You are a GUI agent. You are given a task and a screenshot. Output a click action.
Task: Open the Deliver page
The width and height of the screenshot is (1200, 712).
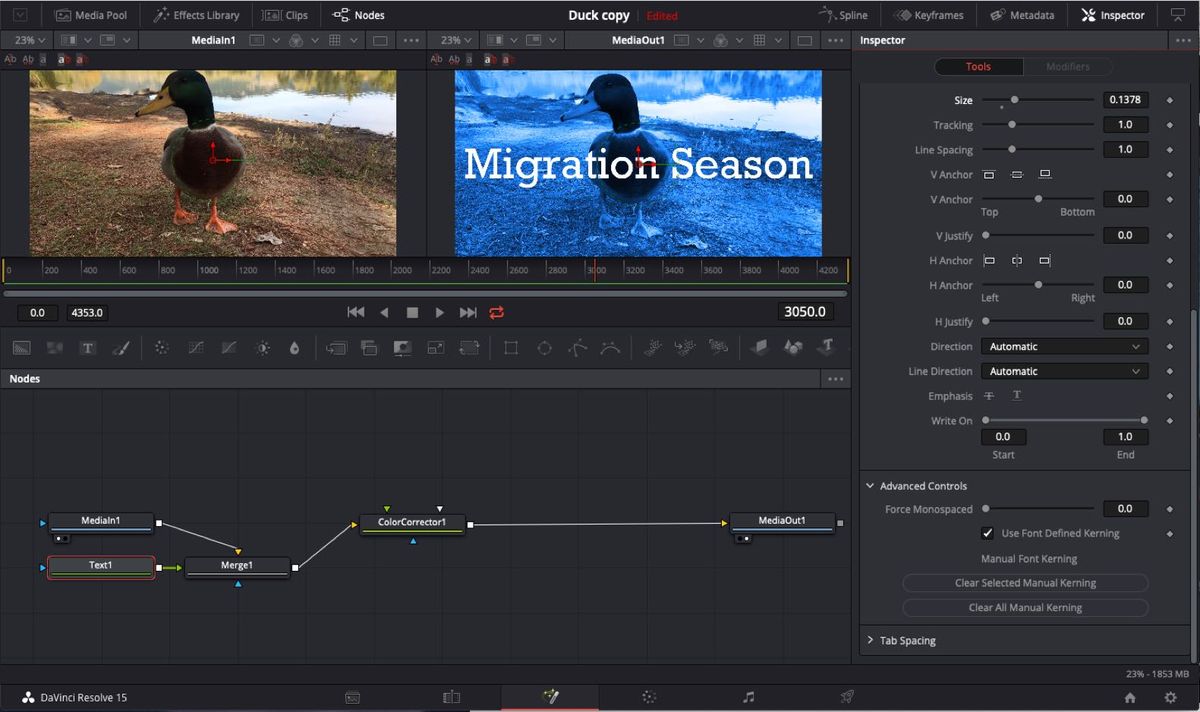click(x=846, y=697)
